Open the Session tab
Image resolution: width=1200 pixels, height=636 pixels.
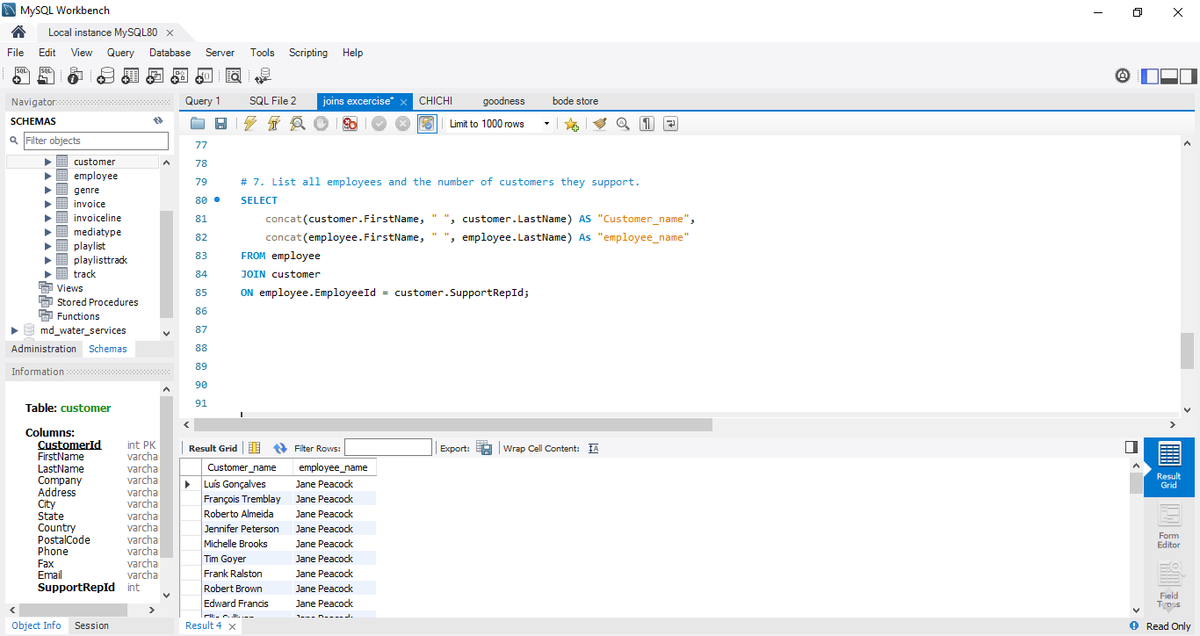[x=91, y=626]
